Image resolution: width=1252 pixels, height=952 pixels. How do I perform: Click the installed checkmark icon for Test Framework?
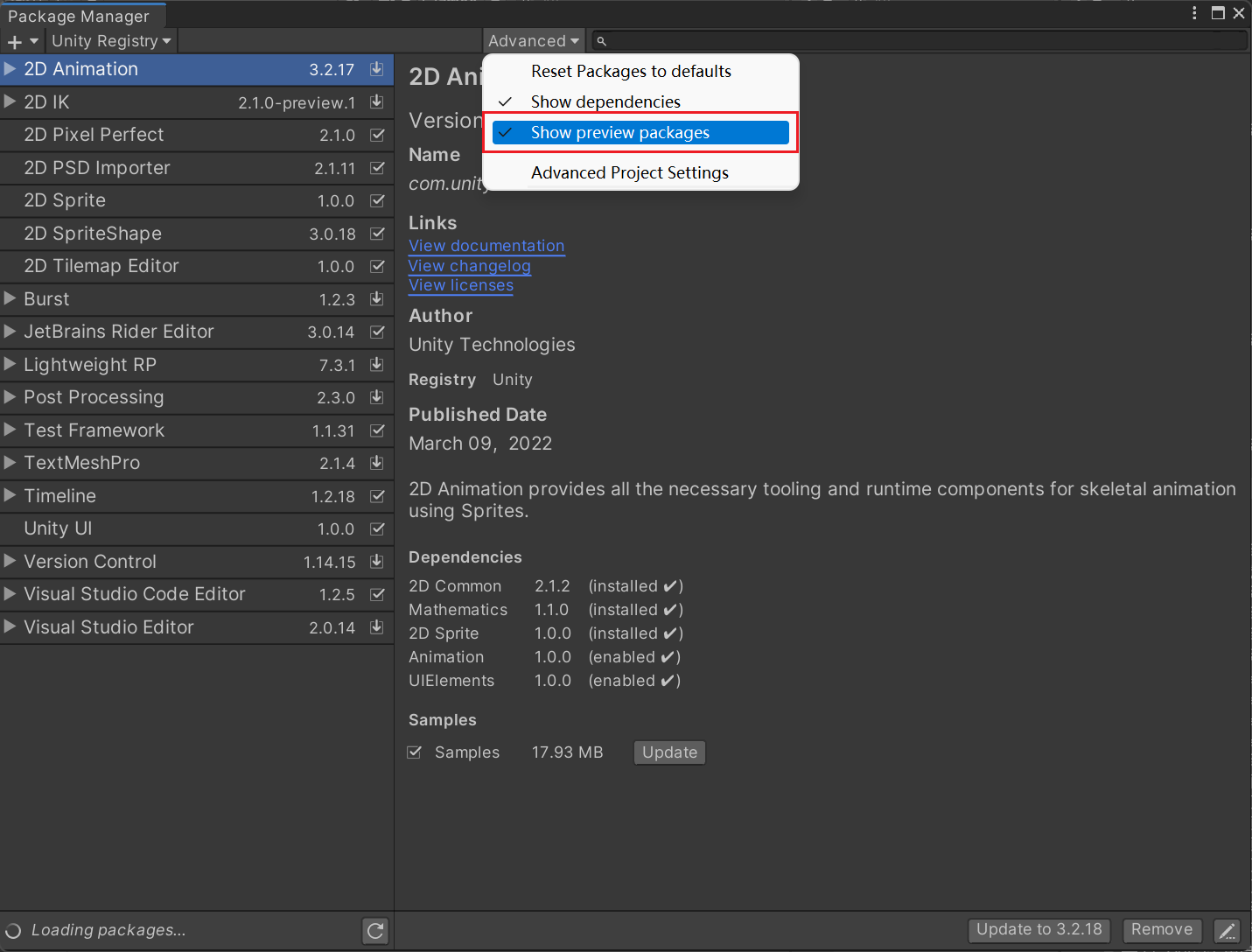click(x=377, y=430)
